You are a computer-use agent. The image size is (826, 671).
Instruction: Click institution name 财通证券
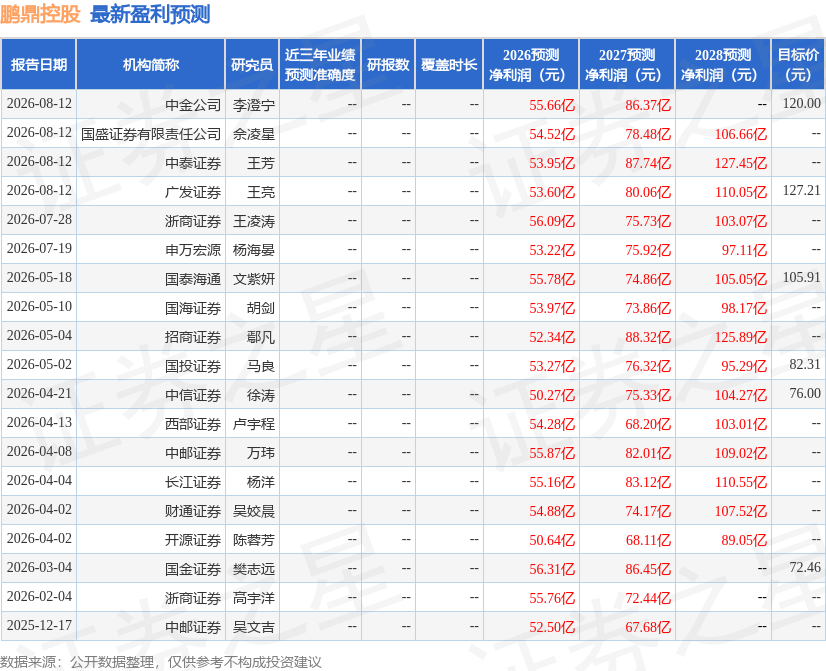click(x=193, y=510)
